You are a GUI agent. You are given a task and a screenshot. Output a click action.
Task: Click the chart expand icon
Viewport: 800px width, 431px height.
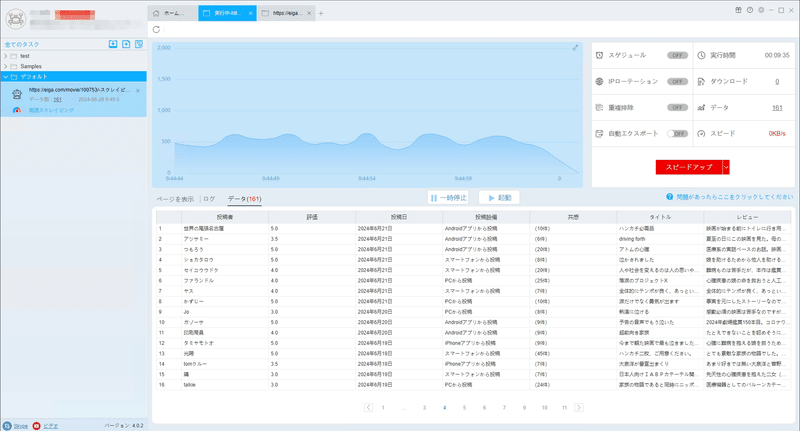pyautogui.click(x=575, y=47)
